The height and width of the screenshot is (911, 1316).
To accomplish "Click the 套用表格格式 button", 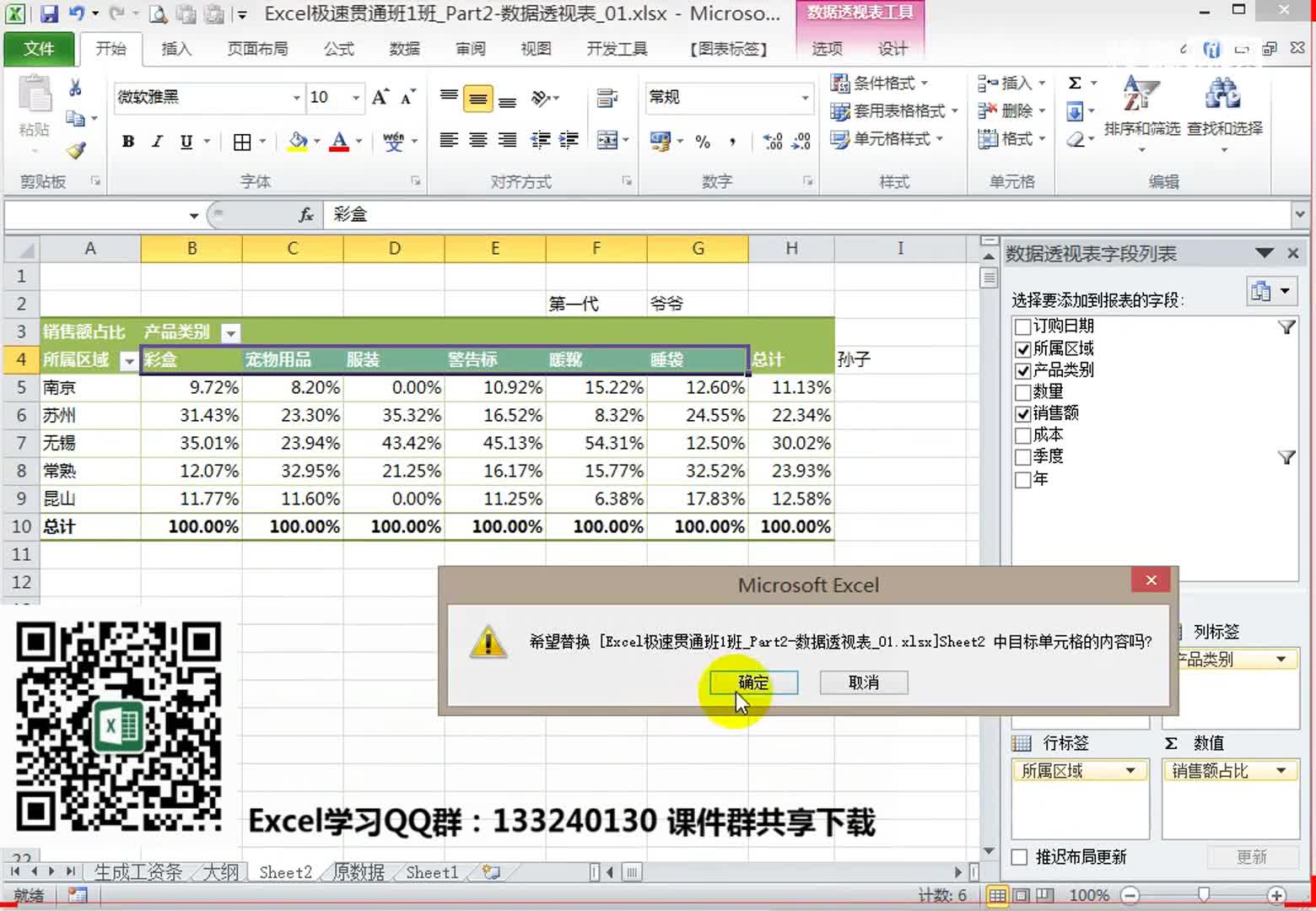I will pos(894,111).
